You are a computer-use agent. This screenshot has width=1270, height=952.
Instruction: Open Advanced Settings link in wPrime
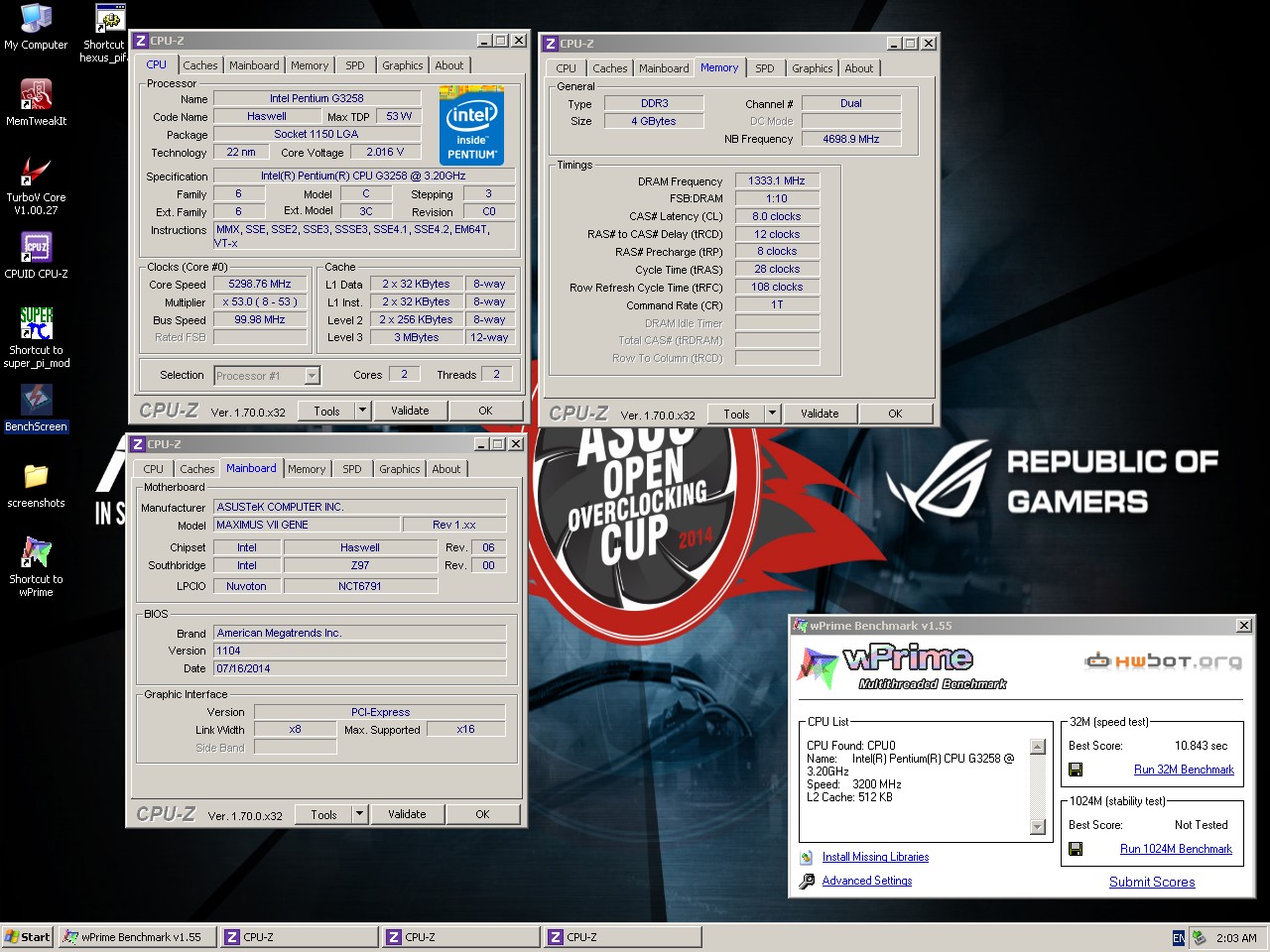click(867, 881)
